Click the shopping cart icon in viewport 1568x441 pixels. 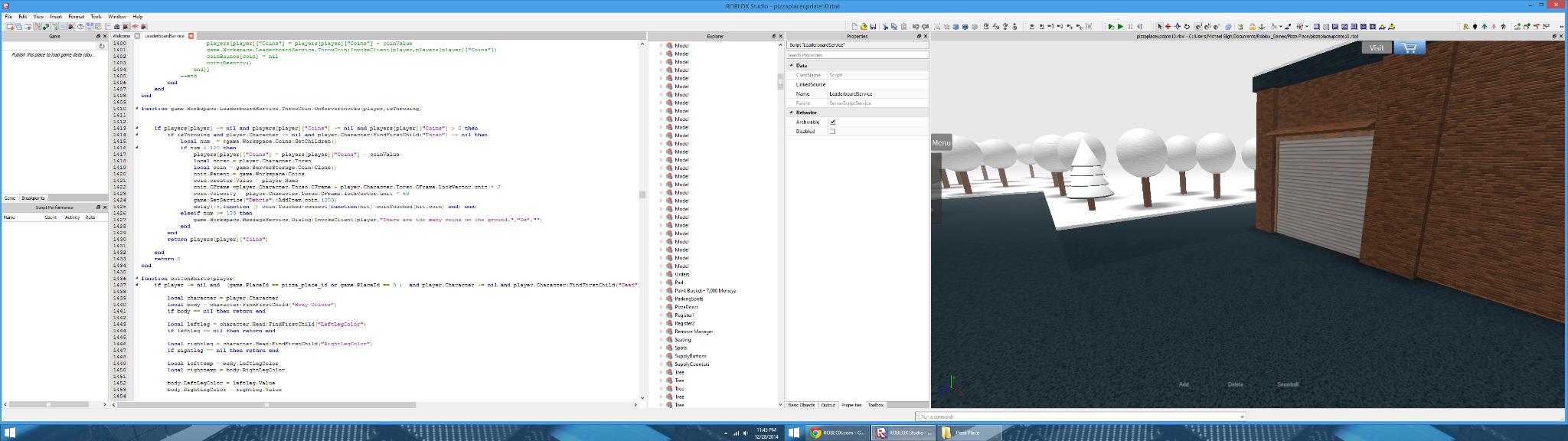pos(1410,47)
